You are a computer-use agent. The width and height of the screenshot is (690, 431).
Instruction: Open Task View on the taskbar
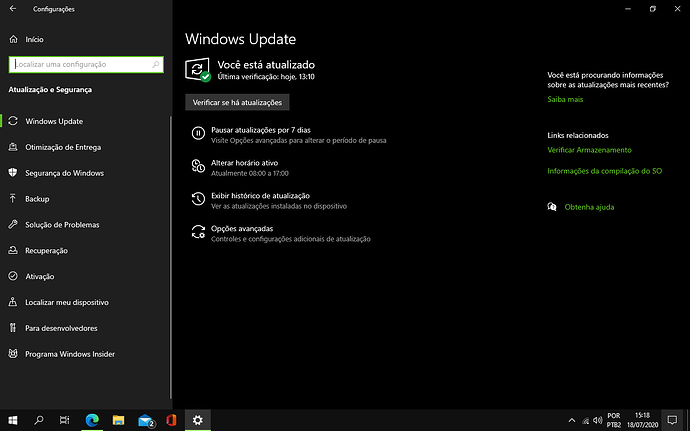click(65, 420)
